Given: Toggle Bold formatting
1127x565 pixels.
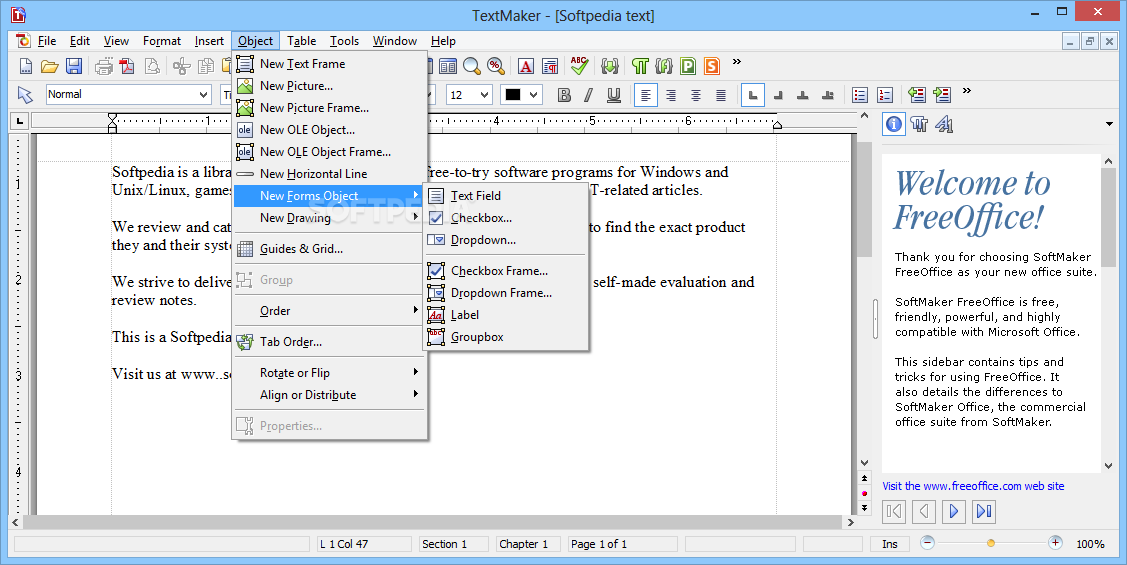Looking at the screenshot, I should click(x=564, y=95).
